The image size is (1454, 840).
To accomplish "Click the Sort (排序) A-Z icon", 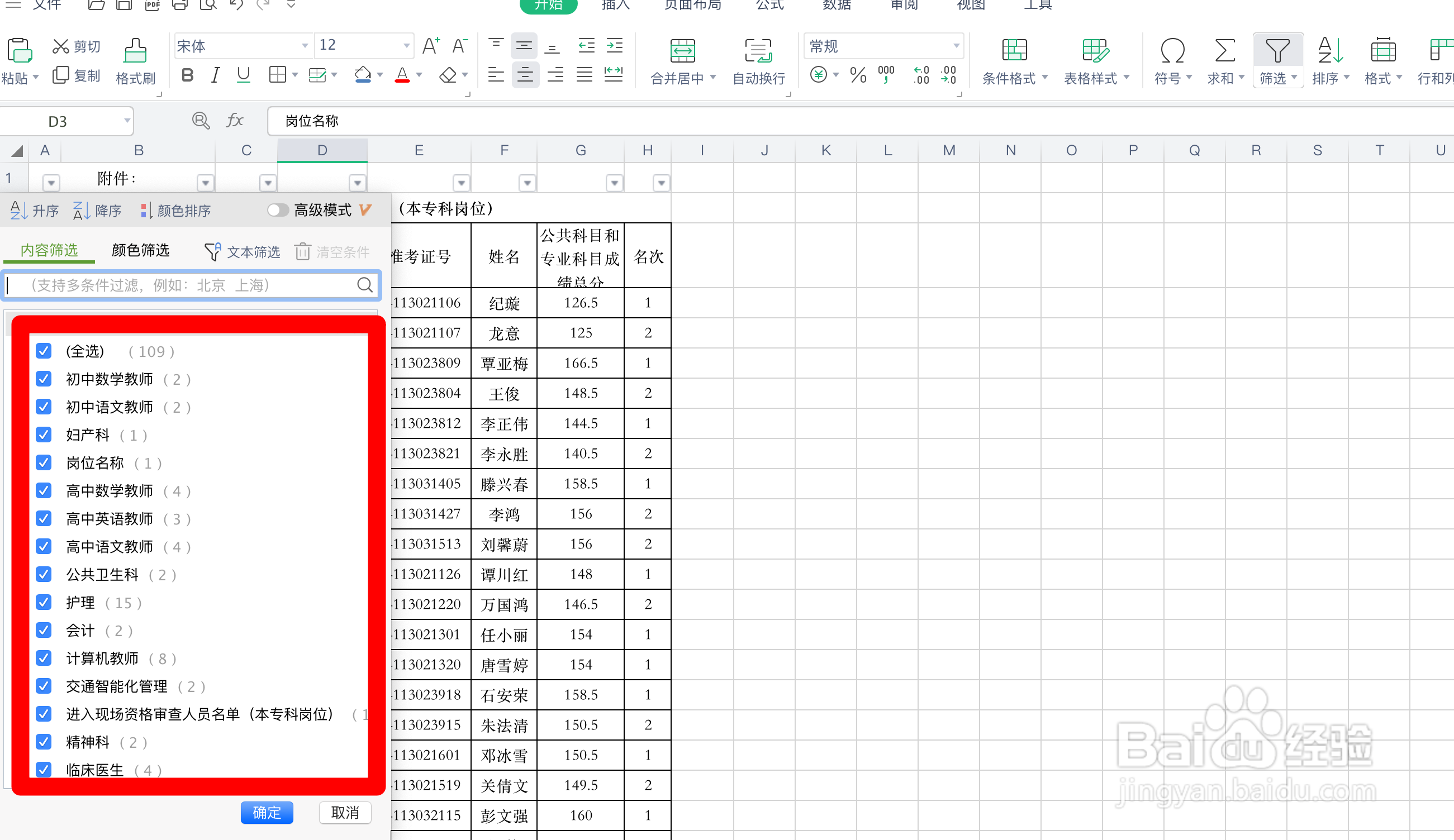I will 1330,50.
